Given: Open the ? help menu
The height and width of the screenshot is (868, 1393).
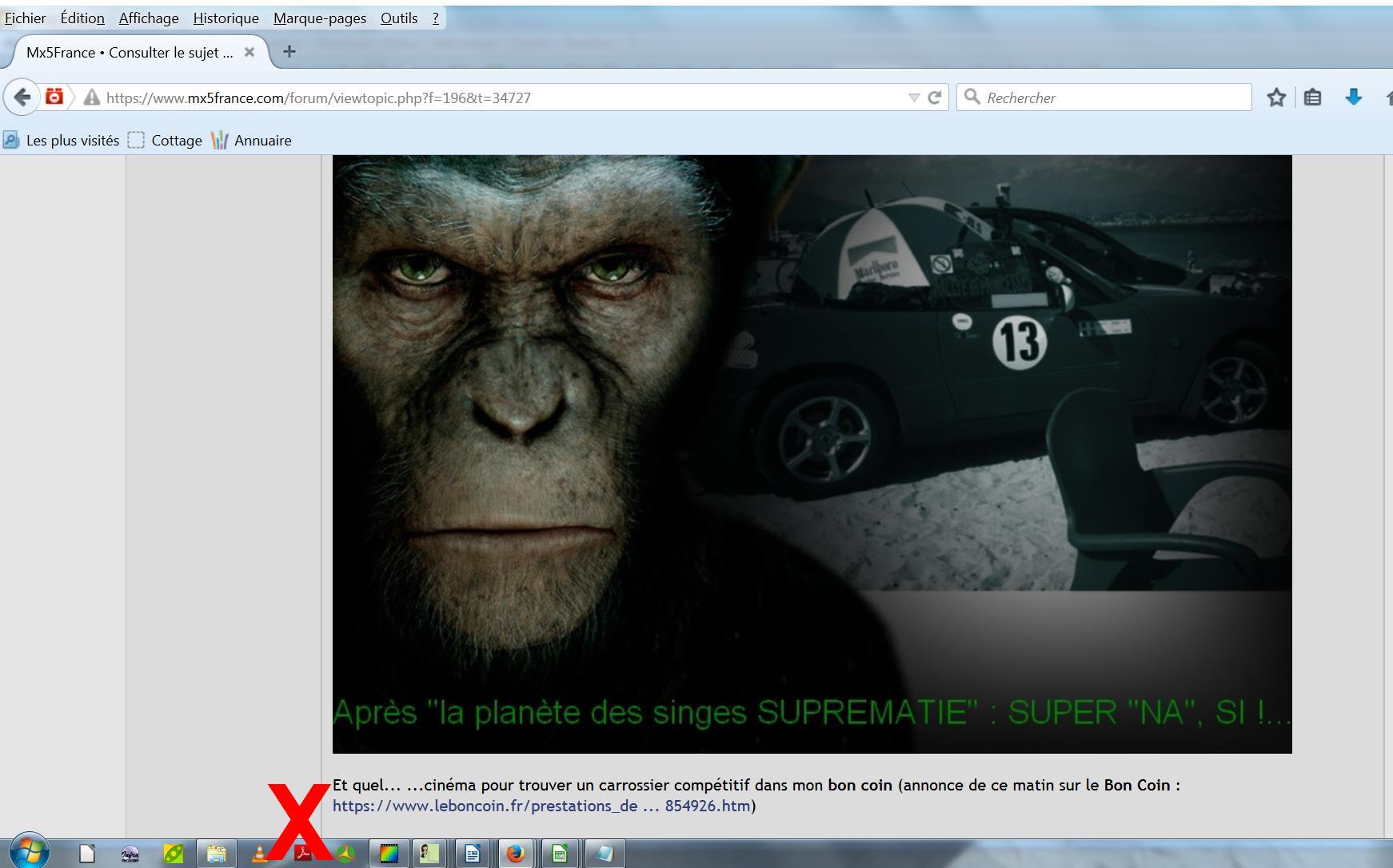Looking at the screenshot, I should [436, 18].
